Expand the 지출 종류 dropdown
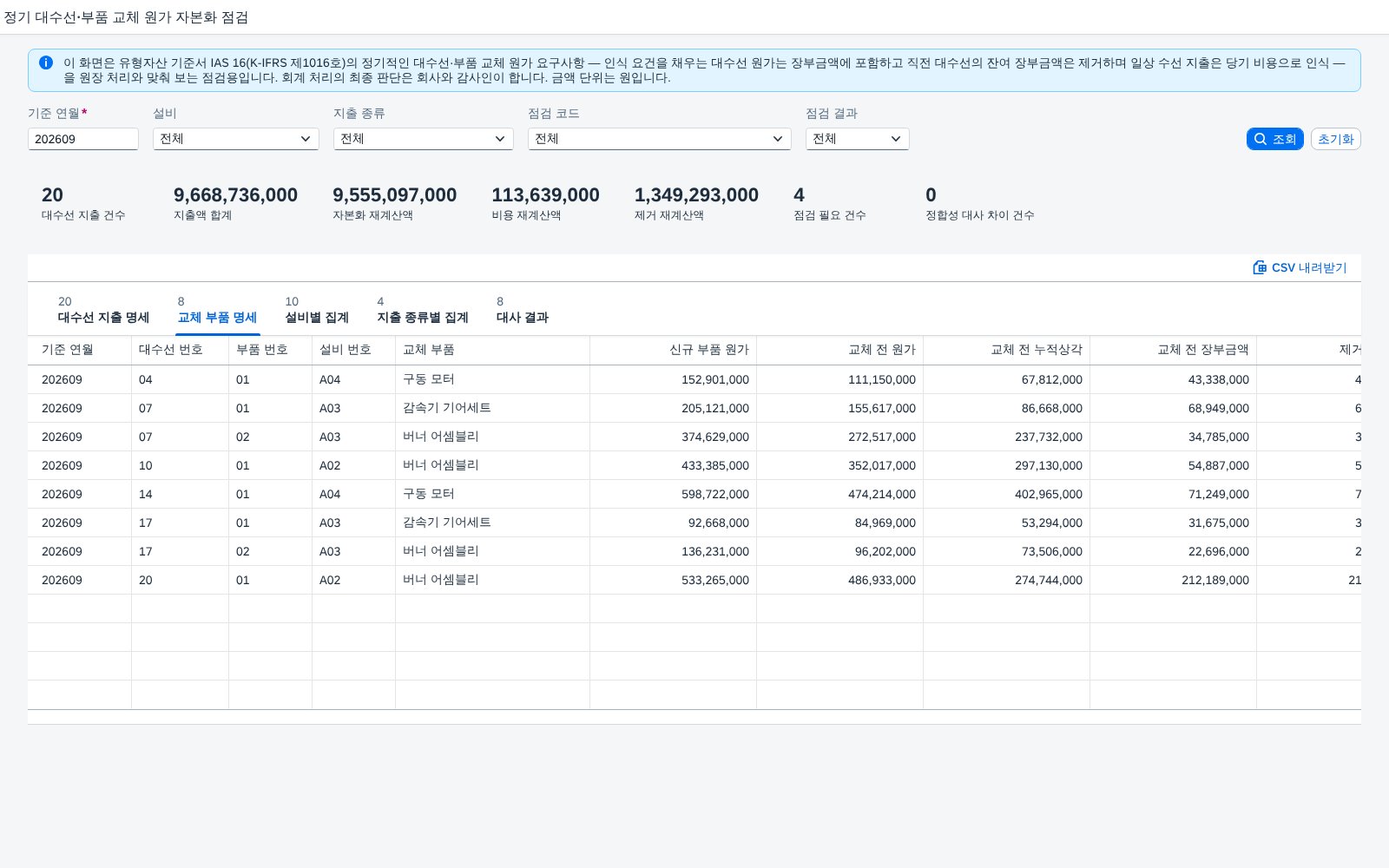 point(424,139)
